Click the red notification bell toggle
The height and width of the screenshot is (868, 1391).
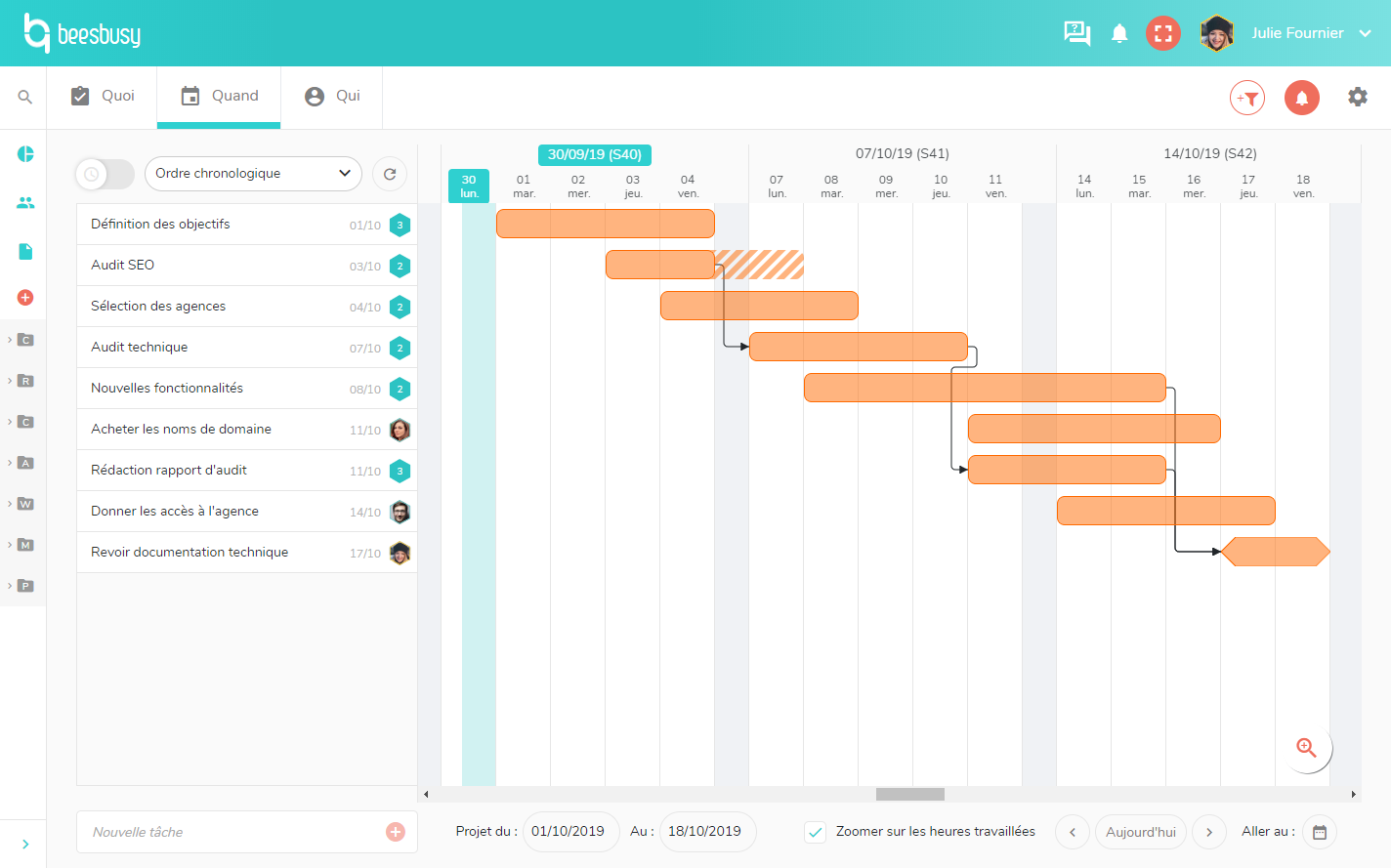1301,98
